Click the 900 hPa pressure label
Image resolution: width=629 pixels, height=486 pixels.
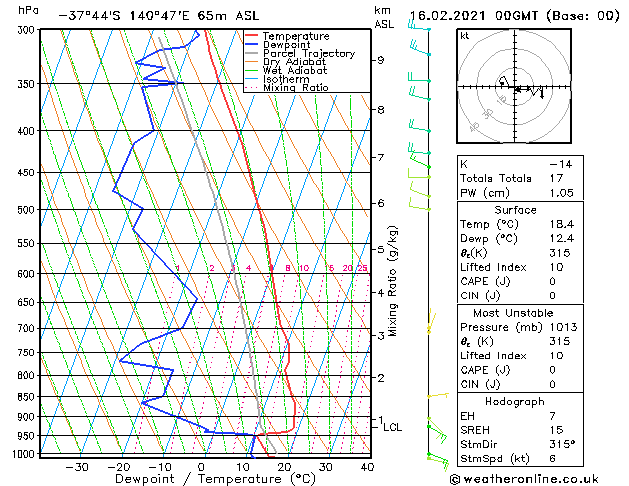coord(28,417)
